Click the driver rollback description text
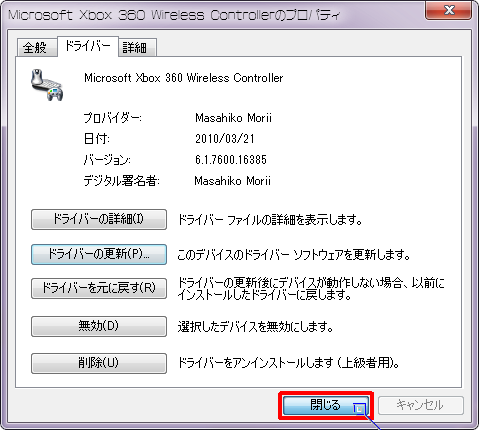This screenshot has height=430, width=479. [311, 289]
